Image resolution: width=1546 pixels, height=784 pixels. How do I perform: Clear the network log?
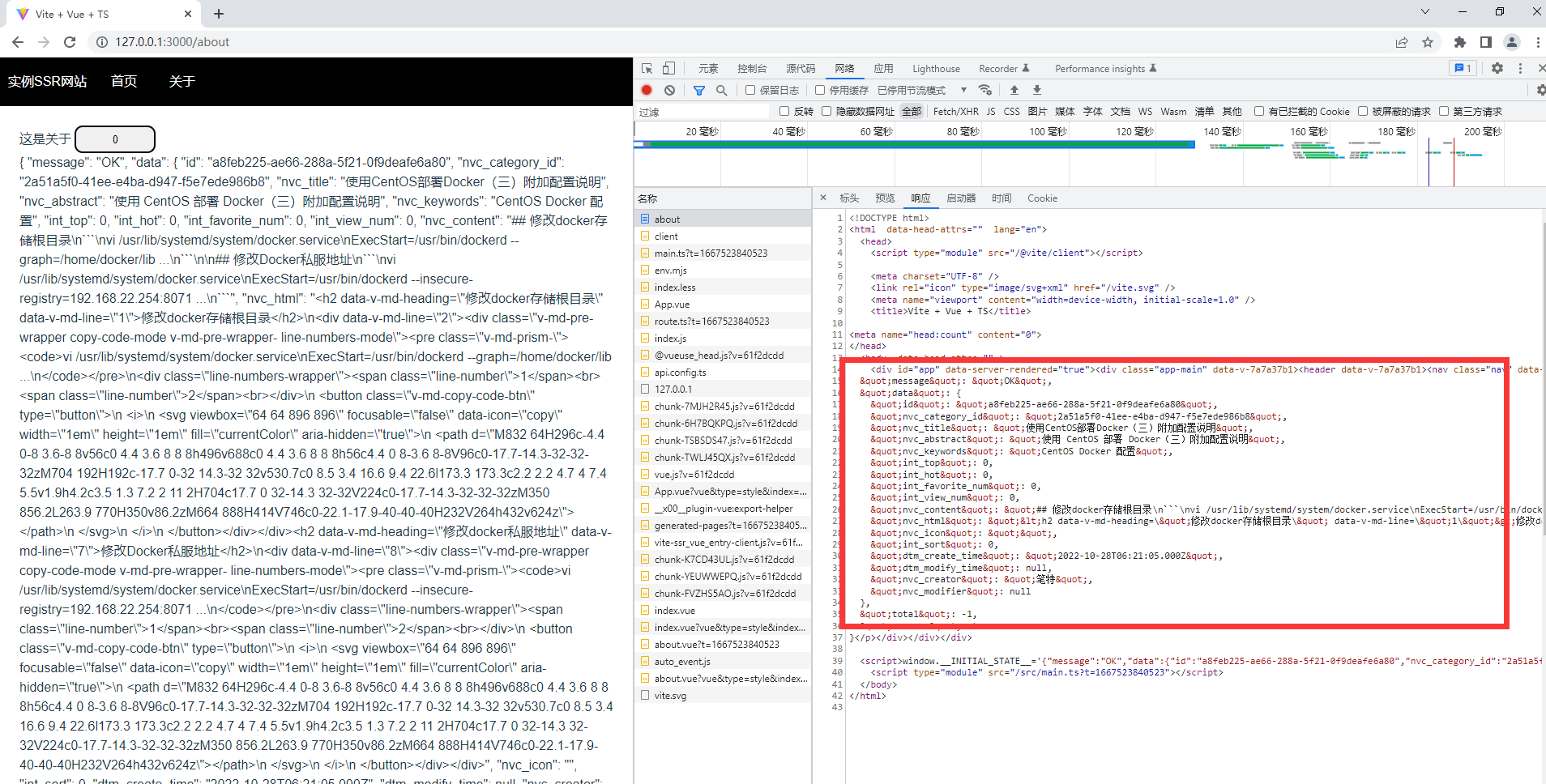click(x=669, y=90)
